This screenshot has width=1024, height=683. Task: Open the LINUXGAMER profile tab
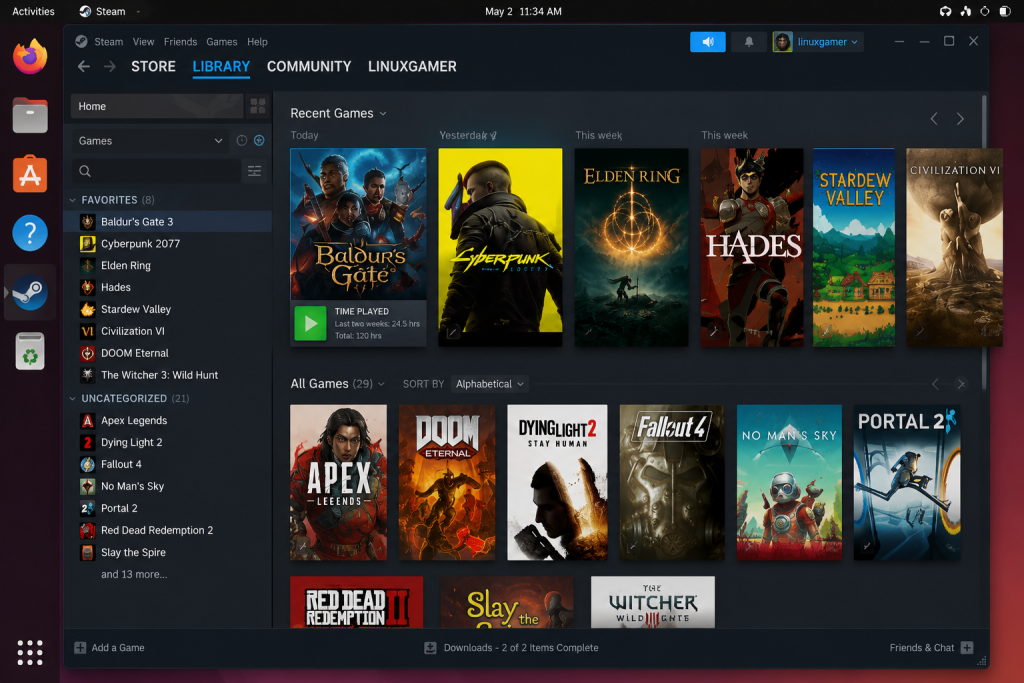[412, 67]
